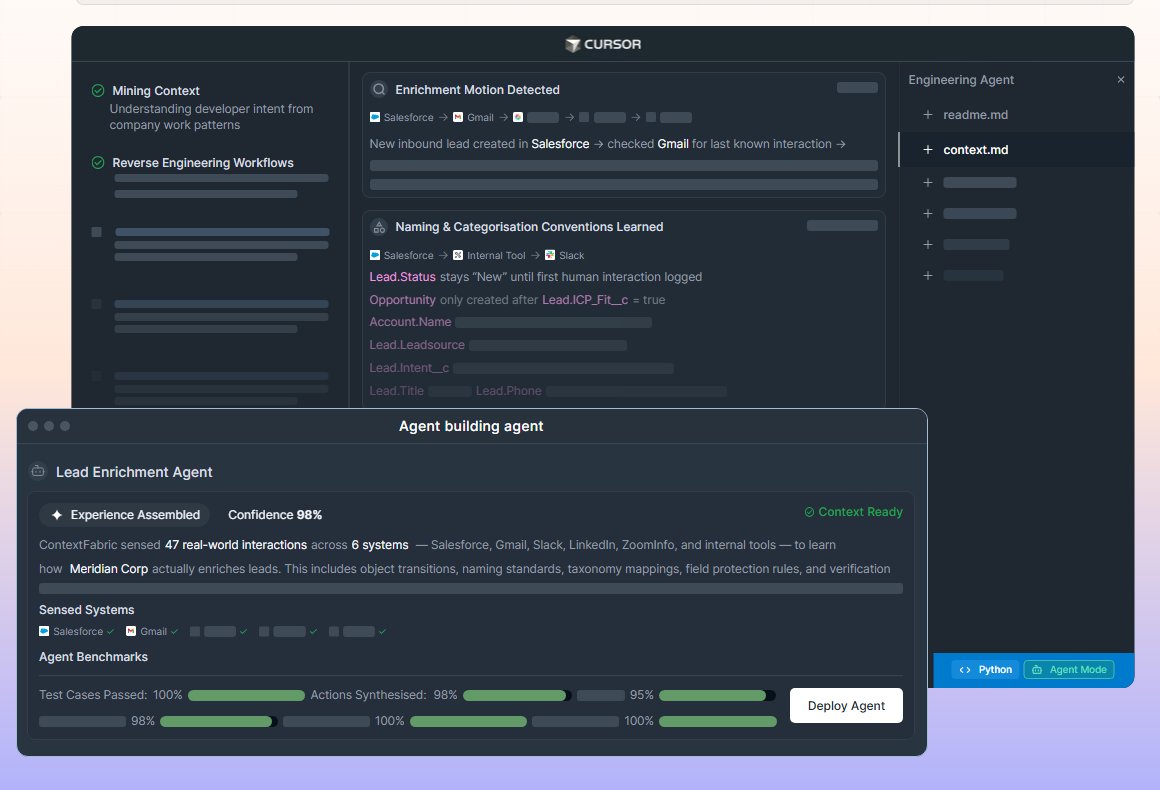Click the Lead.Intent__c field name

(x=409, y=368)
